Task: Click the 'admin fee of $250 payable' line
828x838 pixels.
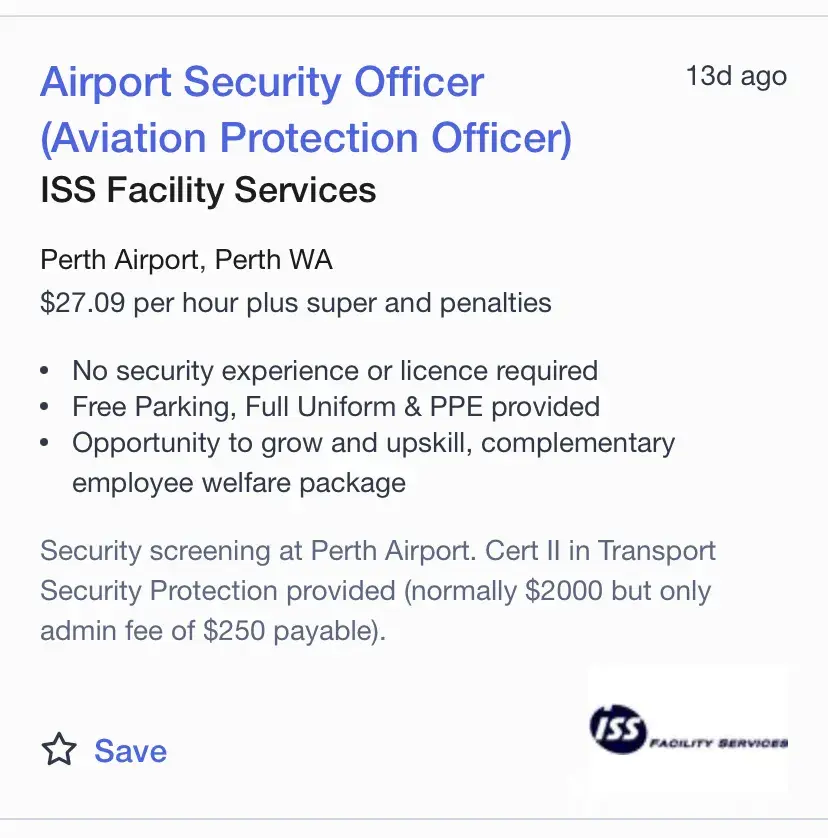Action: pyautogui.click(x=212, y=631)
